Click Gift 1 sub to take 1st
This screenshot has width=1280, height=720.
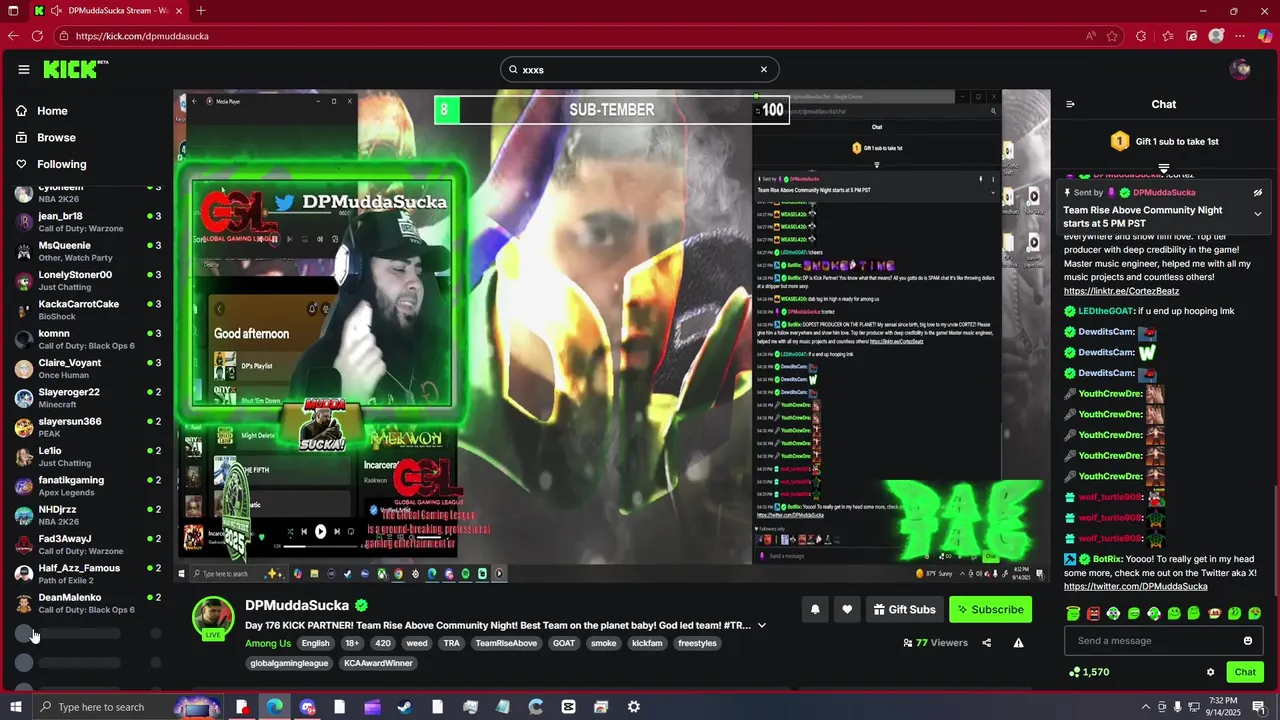[1164, 142]
